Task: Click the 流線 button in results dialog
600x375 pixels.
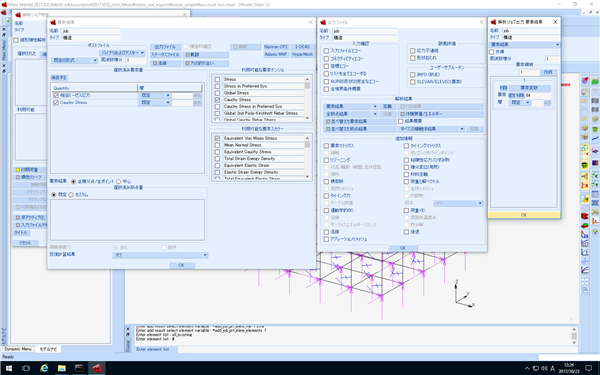Action: (166, 63)
